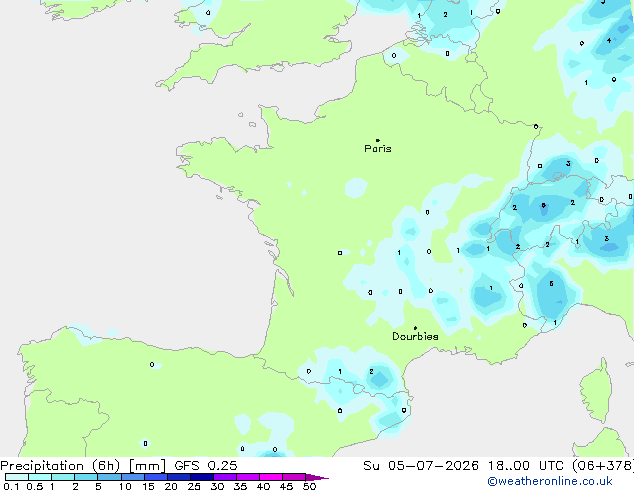Pick the 2–5 mm legend color swatch

pyautogui.click(x=86, y=477)
